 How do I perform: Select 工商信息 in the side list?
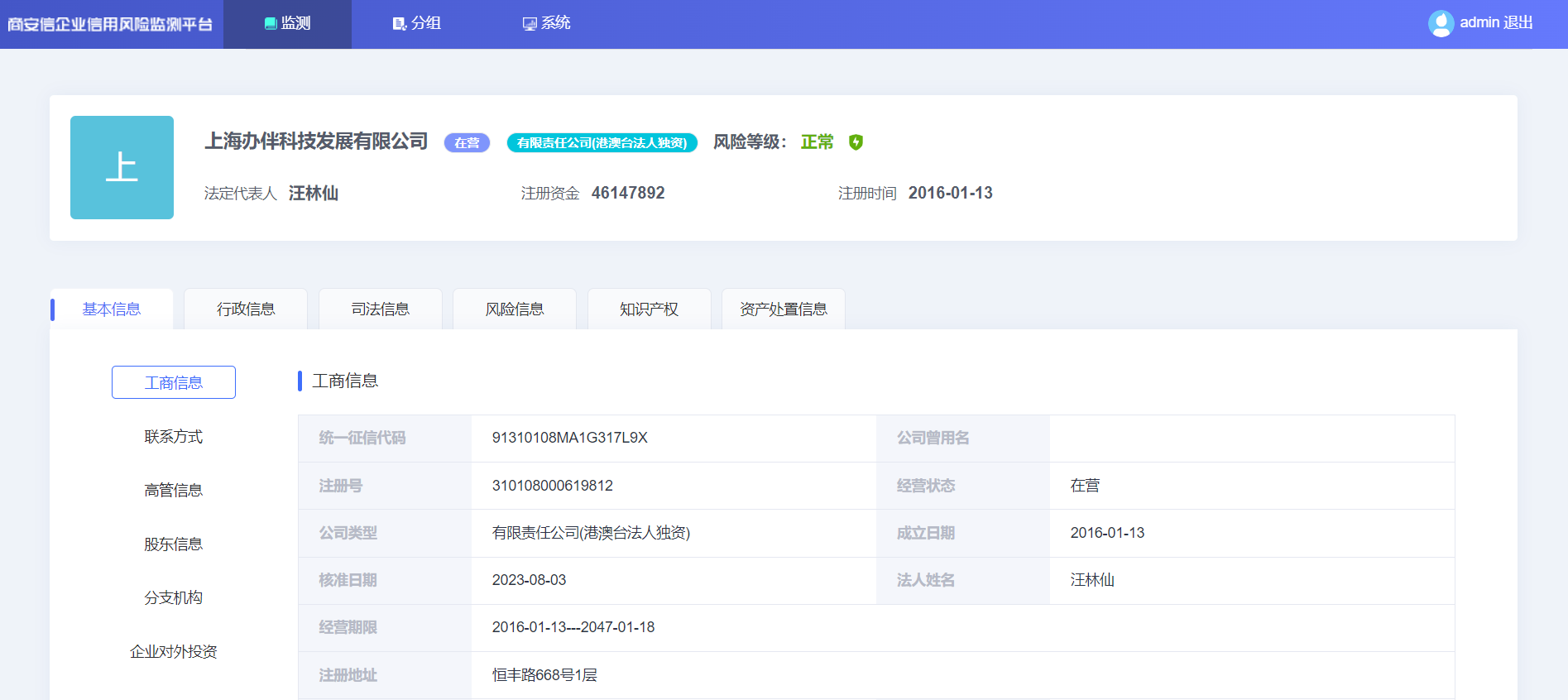[174, 382]
